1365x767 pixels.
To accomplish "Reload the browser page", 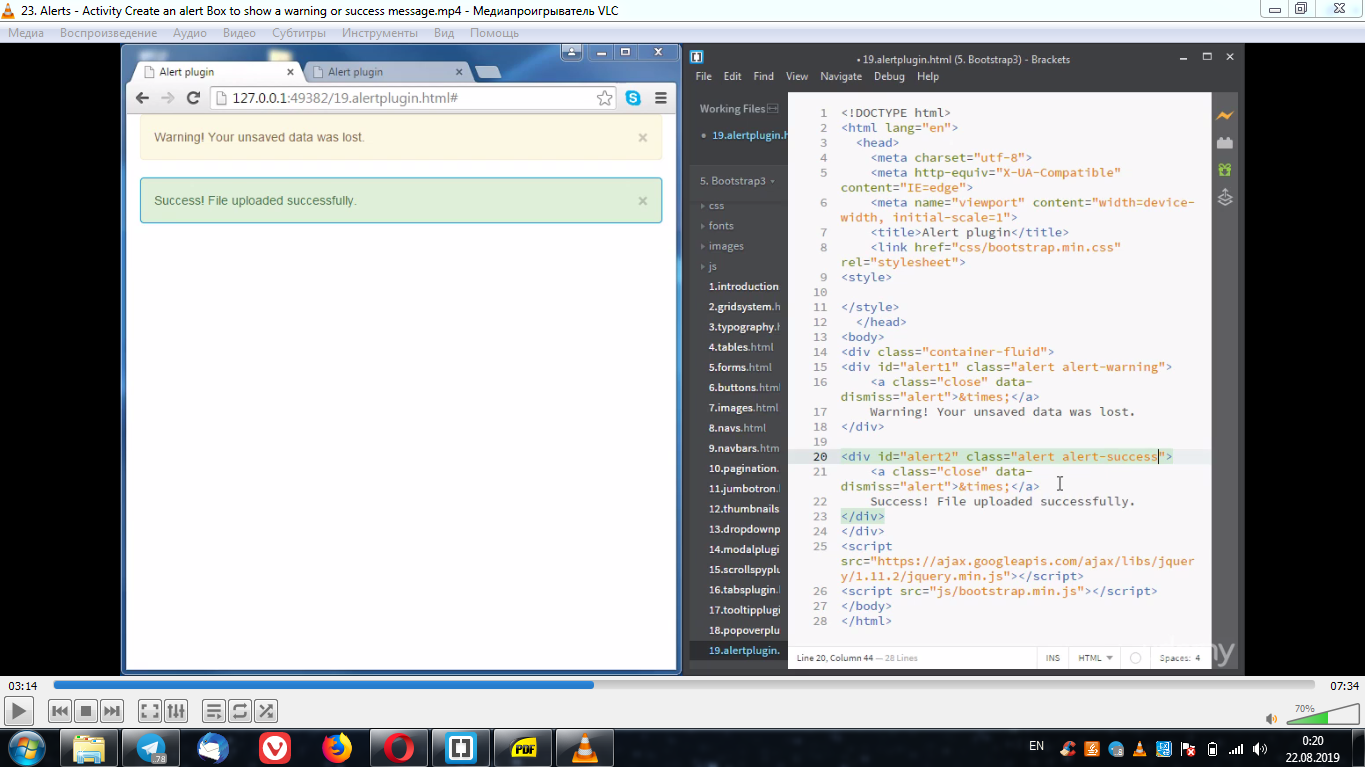I will (x=194, y=98).
